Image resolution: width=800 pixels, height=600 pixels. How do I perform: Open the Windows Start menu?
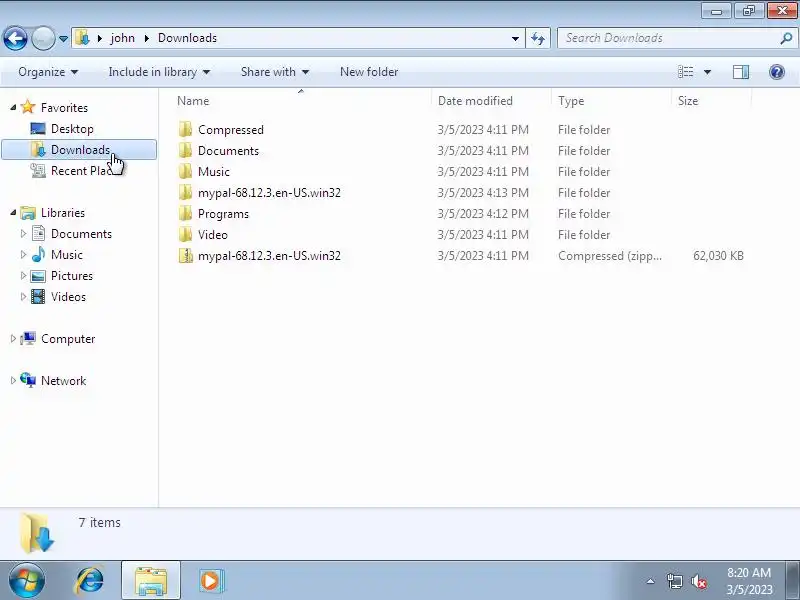coord(26,580)
